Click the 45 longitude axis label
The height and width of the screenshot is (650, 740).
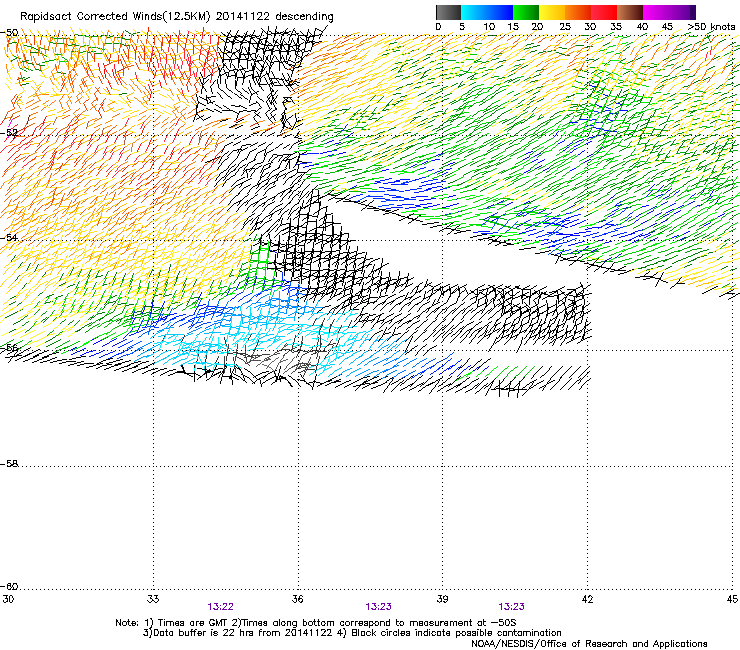(x=732, y=599)
